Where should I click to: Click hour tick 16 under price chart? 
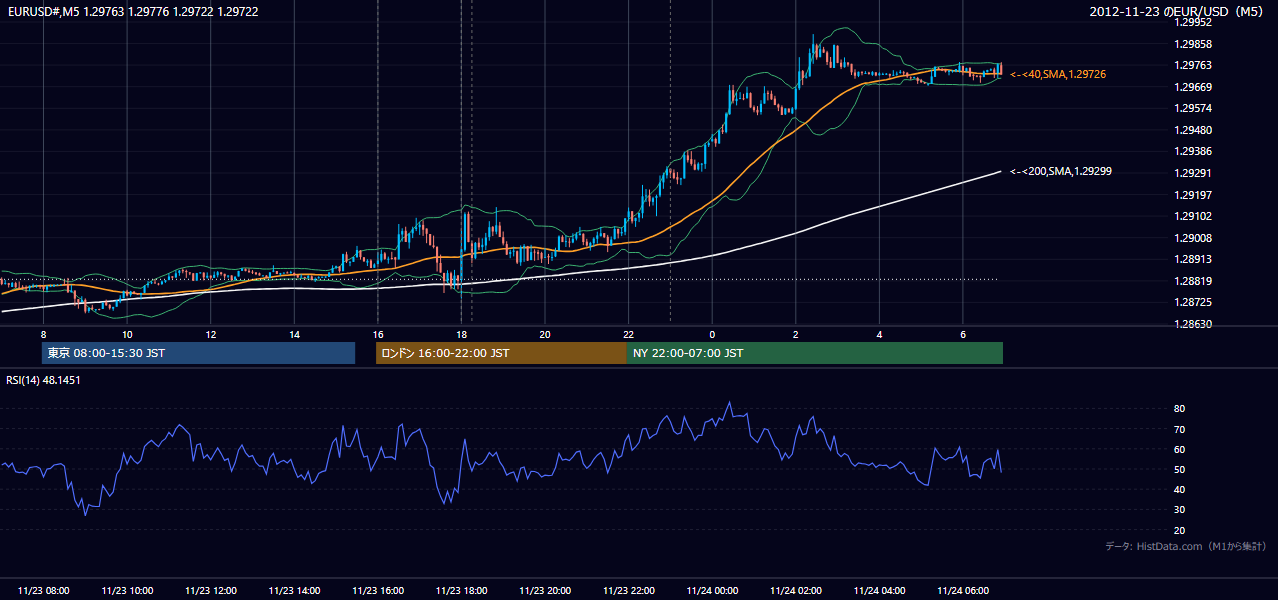378,334
